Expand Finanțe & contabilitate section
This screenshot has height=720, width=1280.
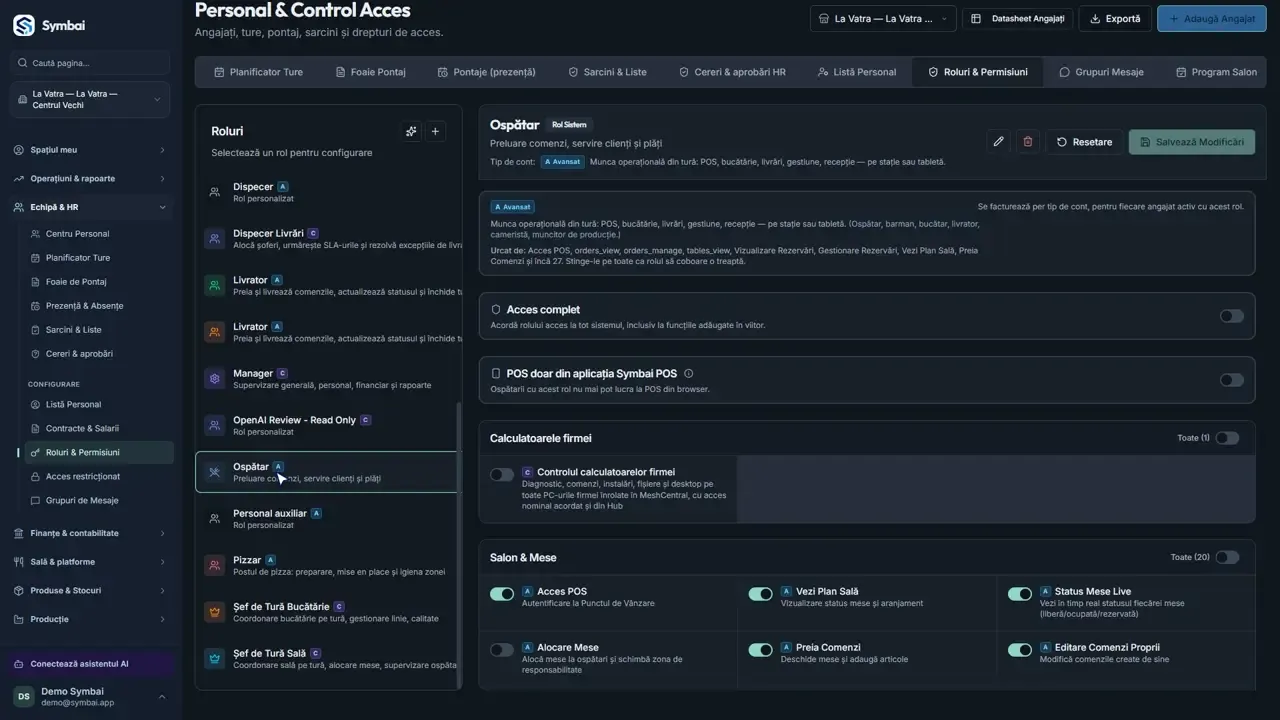90,533
